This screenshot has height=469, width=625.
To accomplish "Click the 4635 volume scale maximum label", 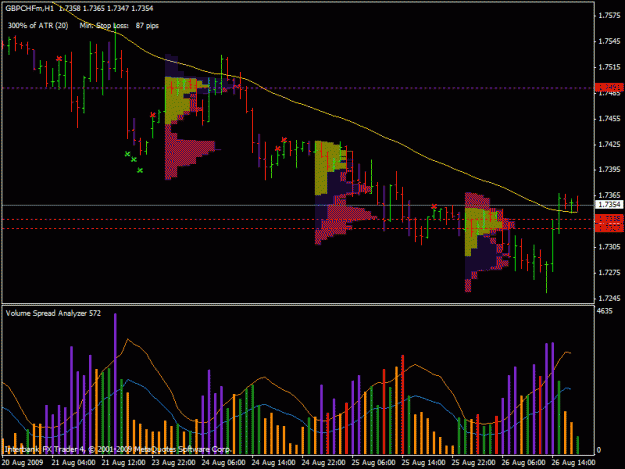I will pos(605,311).
